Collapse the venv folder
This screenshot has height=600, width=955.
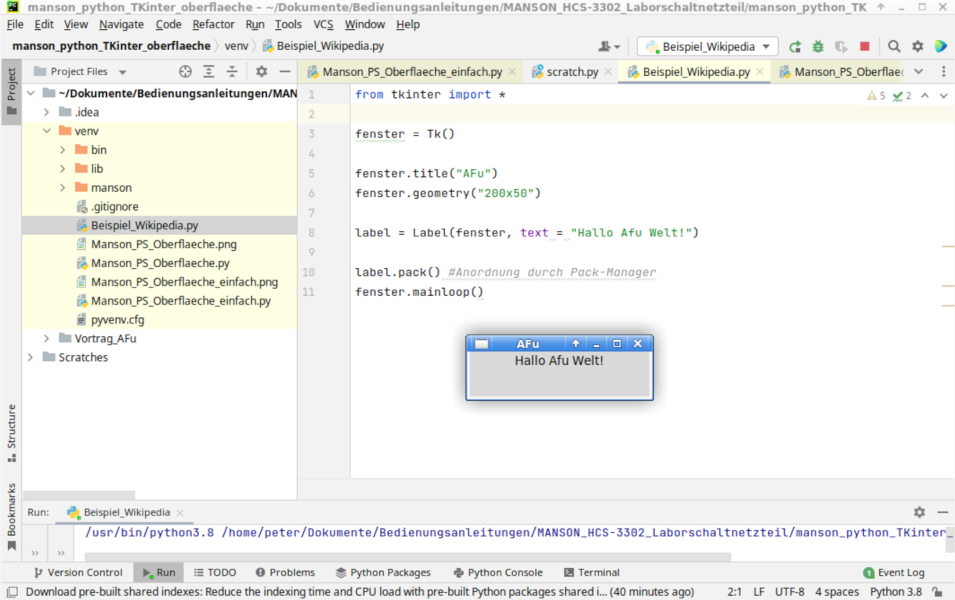pyautogui.click(x=47, y=131)
